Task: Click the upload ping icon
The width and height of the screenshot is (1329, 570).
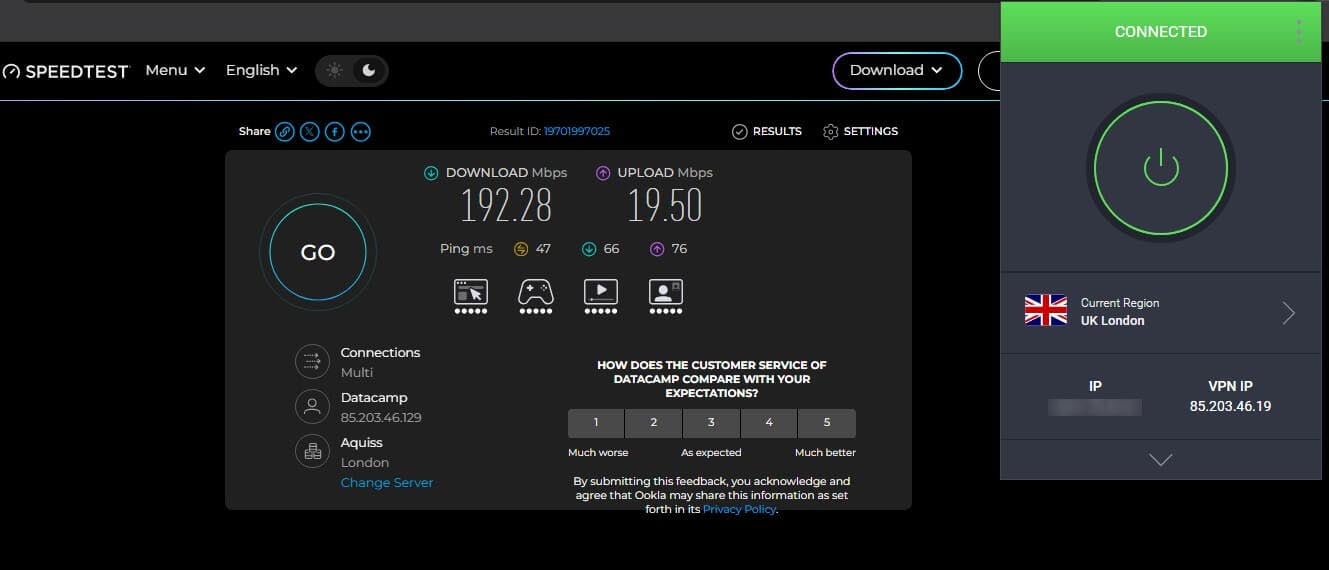Action: click(657, 249)
